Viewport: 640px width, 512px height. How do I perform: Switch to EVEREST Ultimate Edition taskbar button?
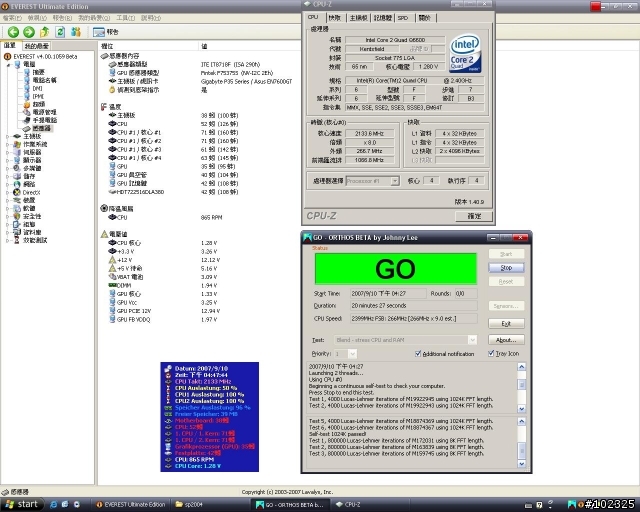(x=131, y=505)
